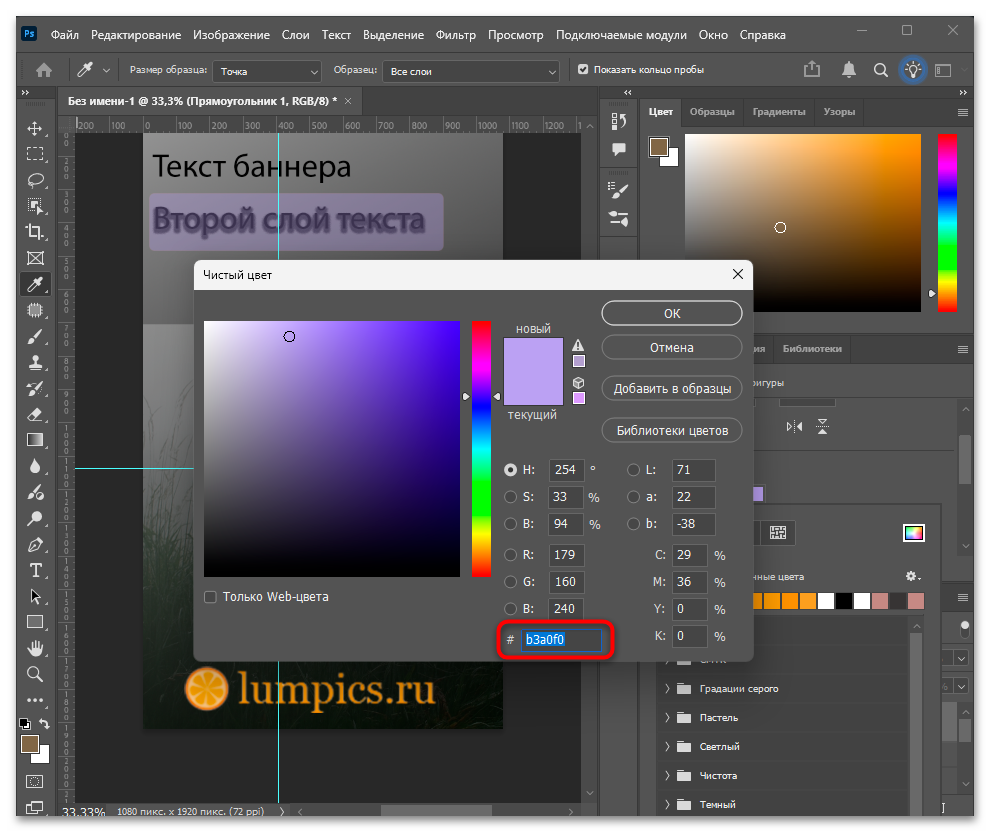Expand the 'Градации серого' swatch folder

[x=667, y=689]
